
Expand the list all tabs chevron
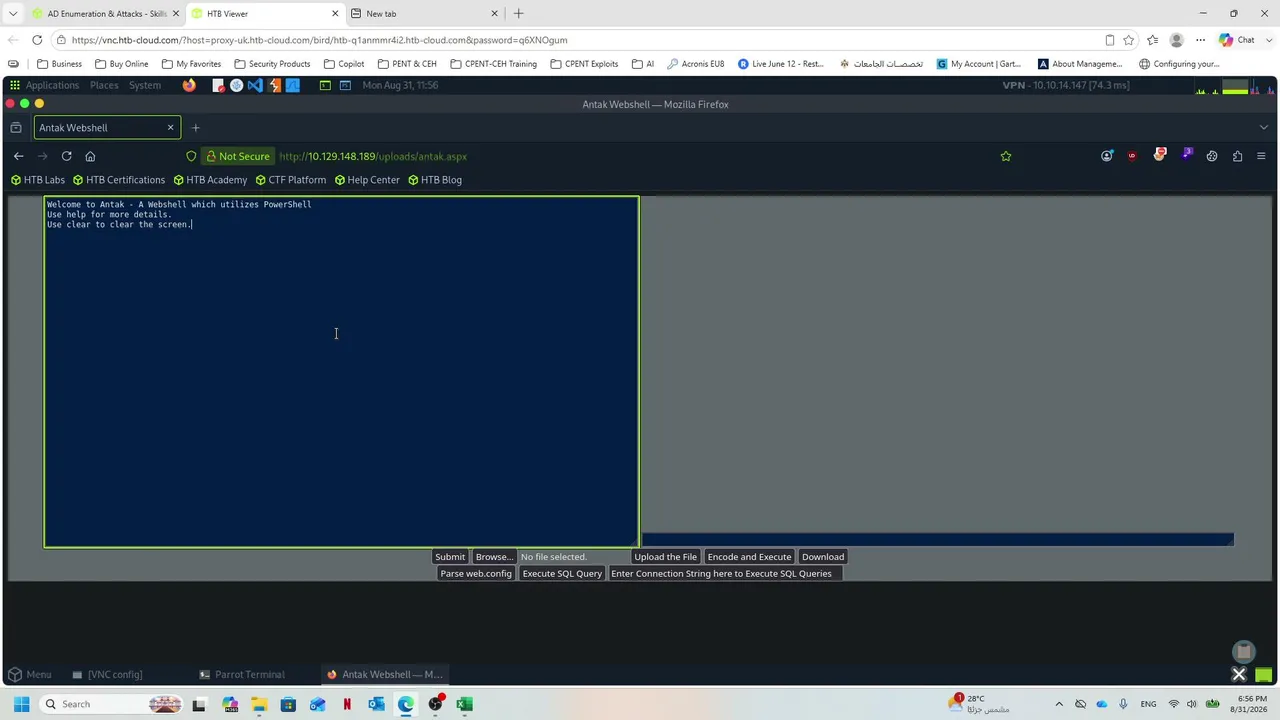click(1264, 128)
